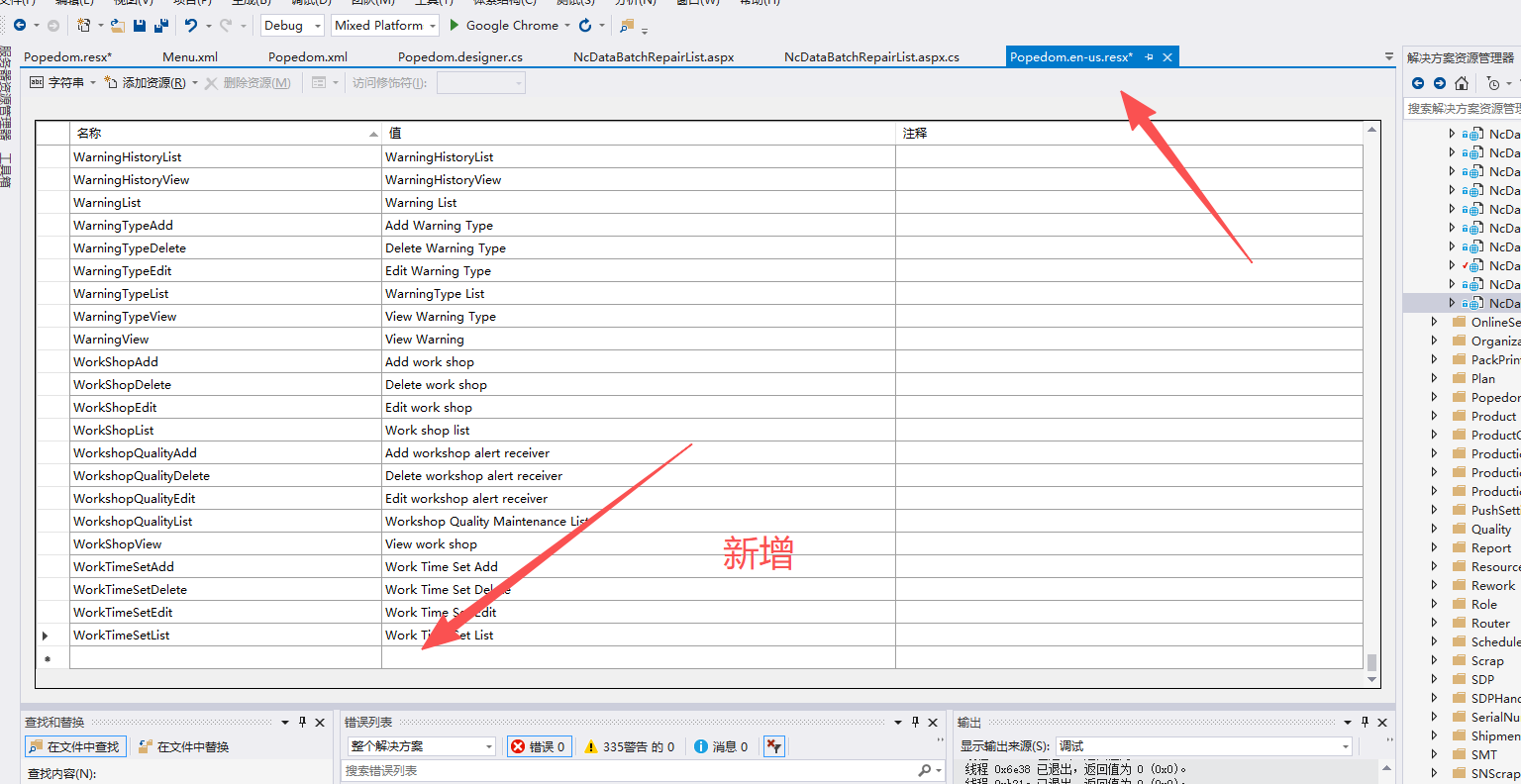Screen dimensions: 1521x784
Task: Switch to the Popedom.resx* tab
Action: 67,57
